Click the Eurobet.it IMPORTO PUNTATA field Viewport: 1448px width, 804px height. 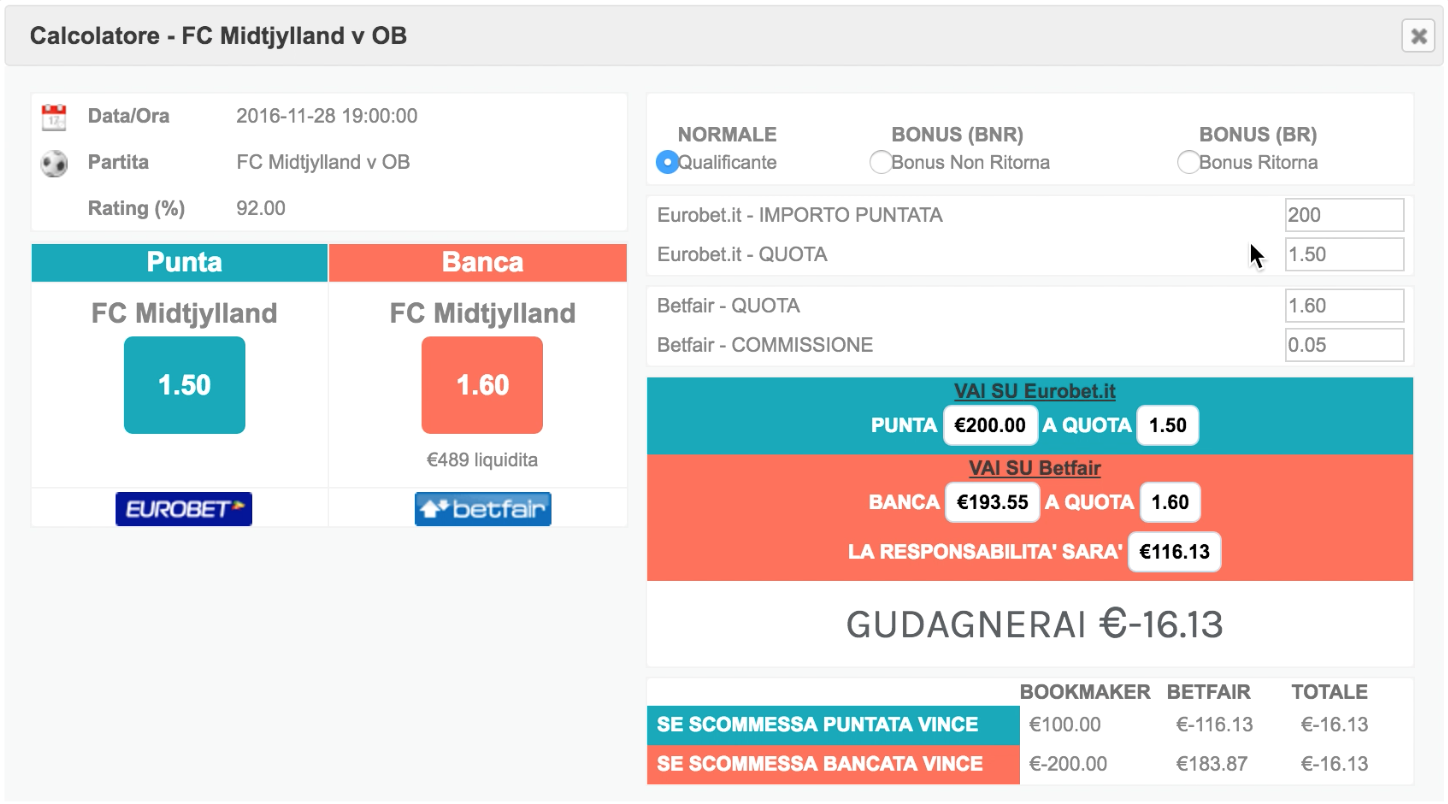click(1344, 215)
